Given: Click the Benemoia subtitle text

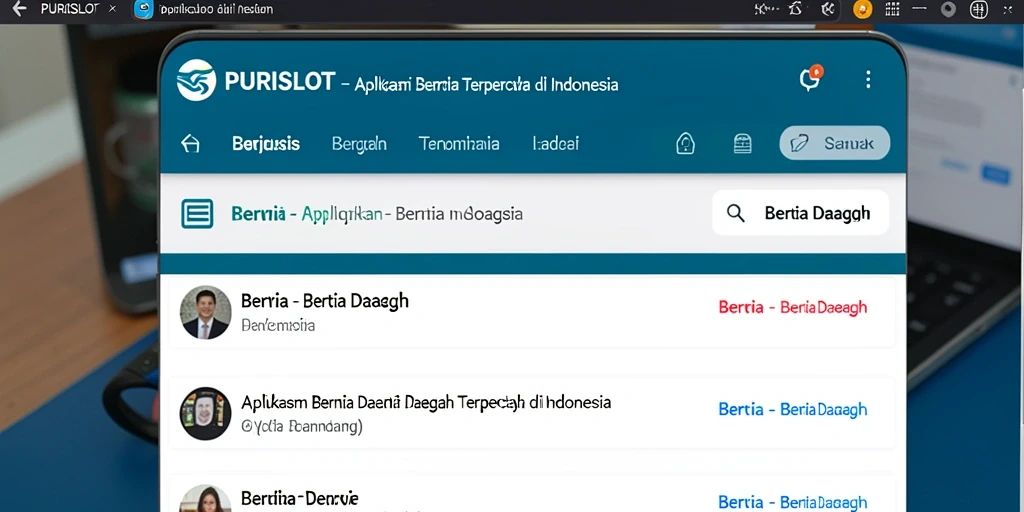Looking at the screenshot, I should 278,325.
